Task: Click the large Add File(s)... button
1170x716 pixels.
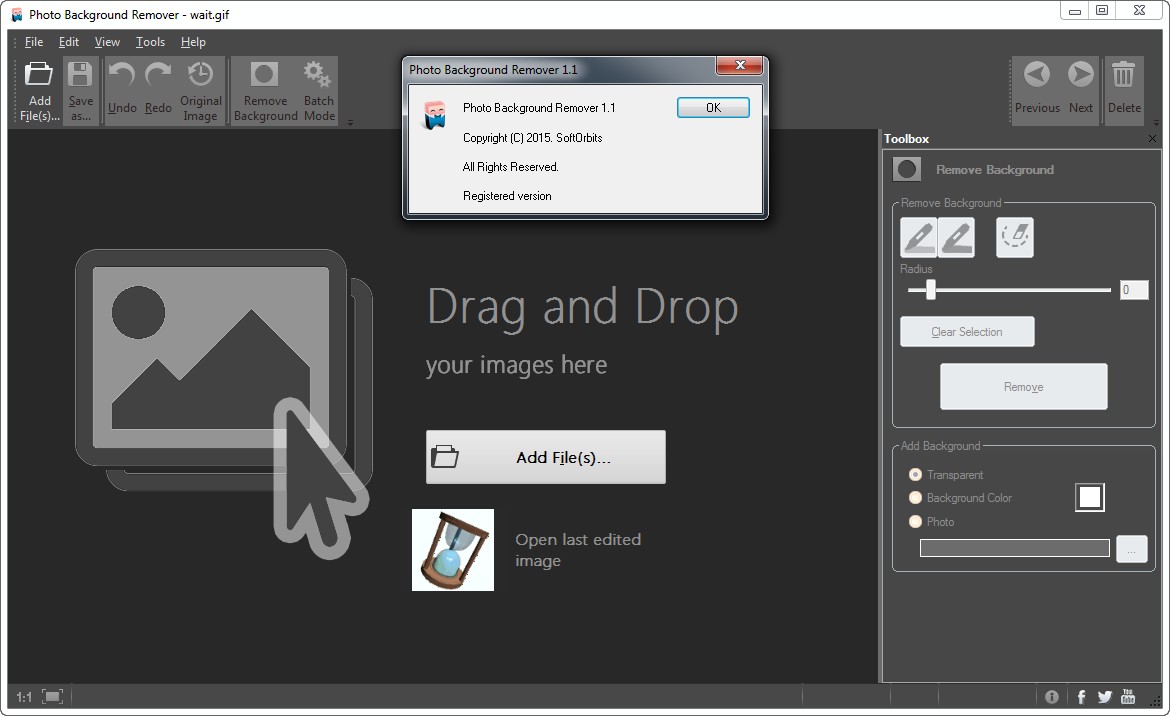Action: click(545, 457)
